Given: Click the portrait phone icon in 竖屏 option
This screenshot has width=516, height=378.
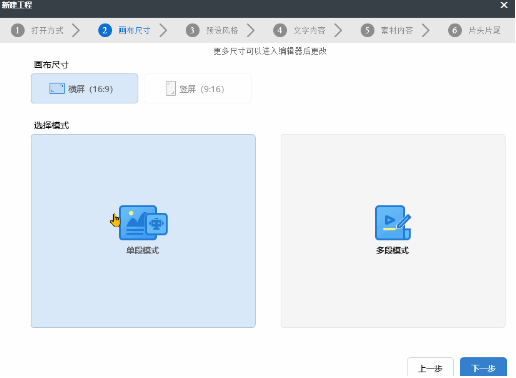Looking at the screenshot, I should 171,89.
